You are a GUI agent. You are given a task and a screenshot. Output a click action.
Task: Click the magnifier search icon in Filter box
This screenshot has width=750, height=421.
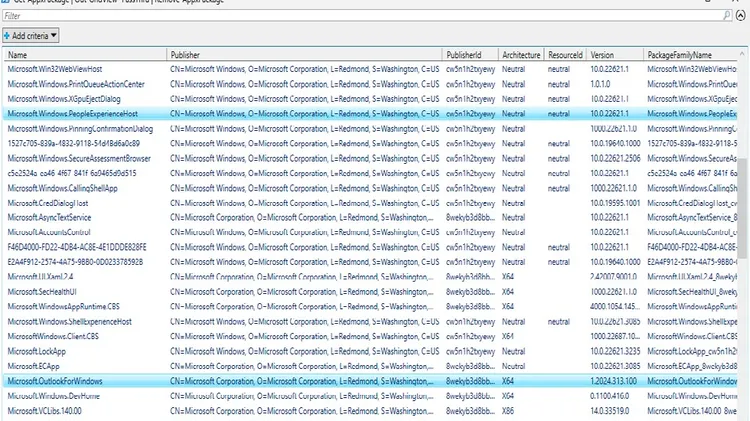click(727, 16)
